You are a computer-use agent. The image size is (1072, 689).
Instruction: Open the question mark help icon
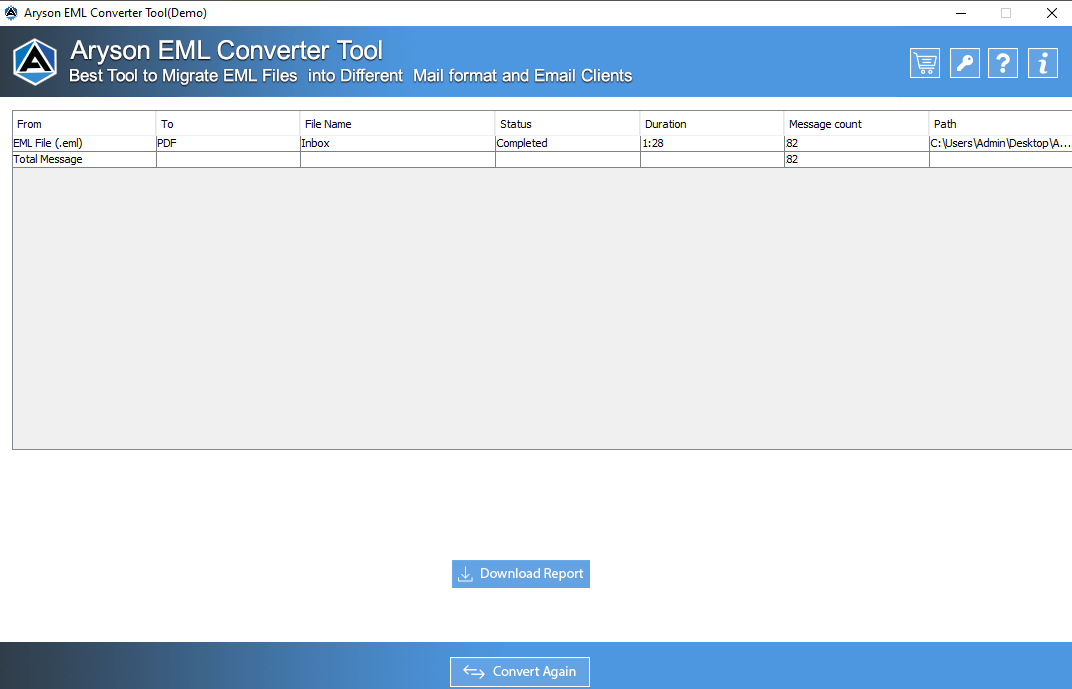[1003, 63]
